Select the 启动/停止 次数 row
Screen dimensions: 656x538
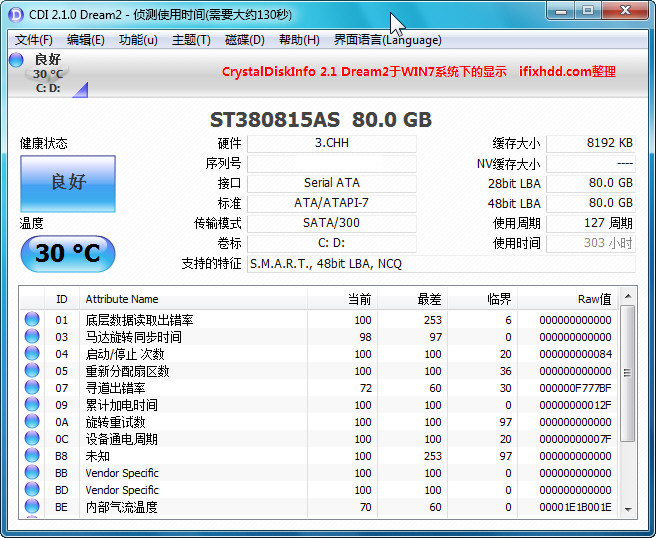319,354
